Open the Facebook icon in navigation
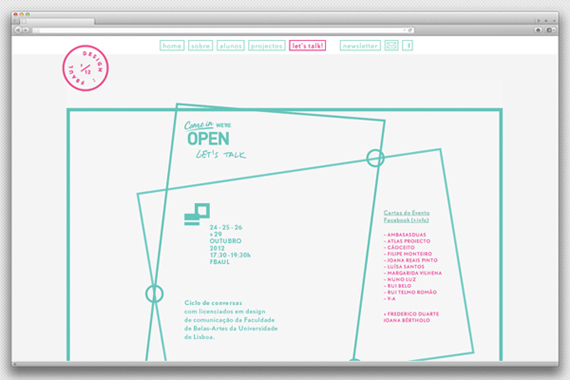570x380 pixels. 408,45
